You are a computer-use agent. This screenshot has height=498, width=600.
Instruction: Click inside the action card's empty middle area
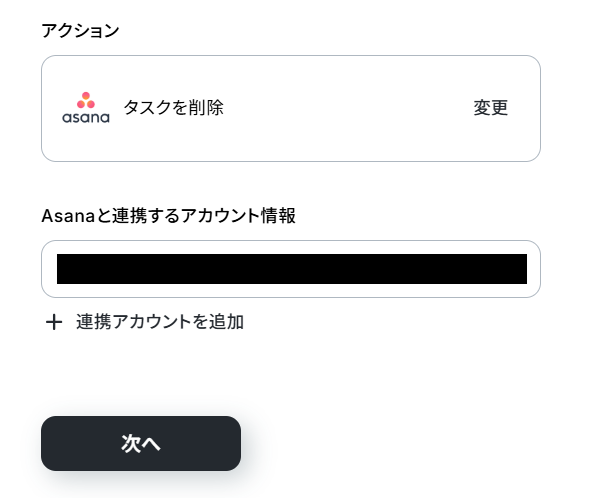click(x=344, y=108)
